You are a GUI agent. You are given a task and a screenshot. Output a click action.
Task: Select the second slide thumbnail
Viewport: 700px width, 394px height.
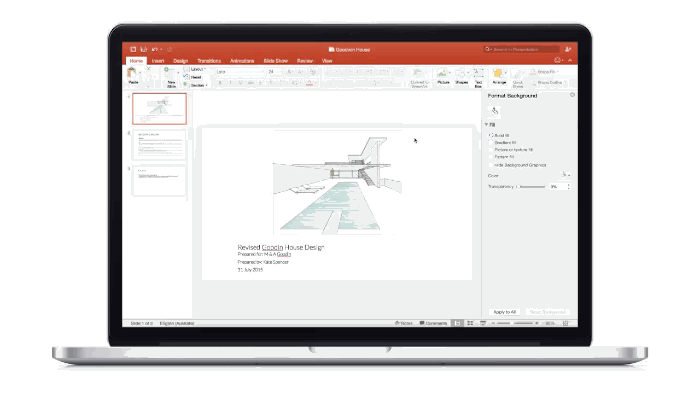coord(159,145)
